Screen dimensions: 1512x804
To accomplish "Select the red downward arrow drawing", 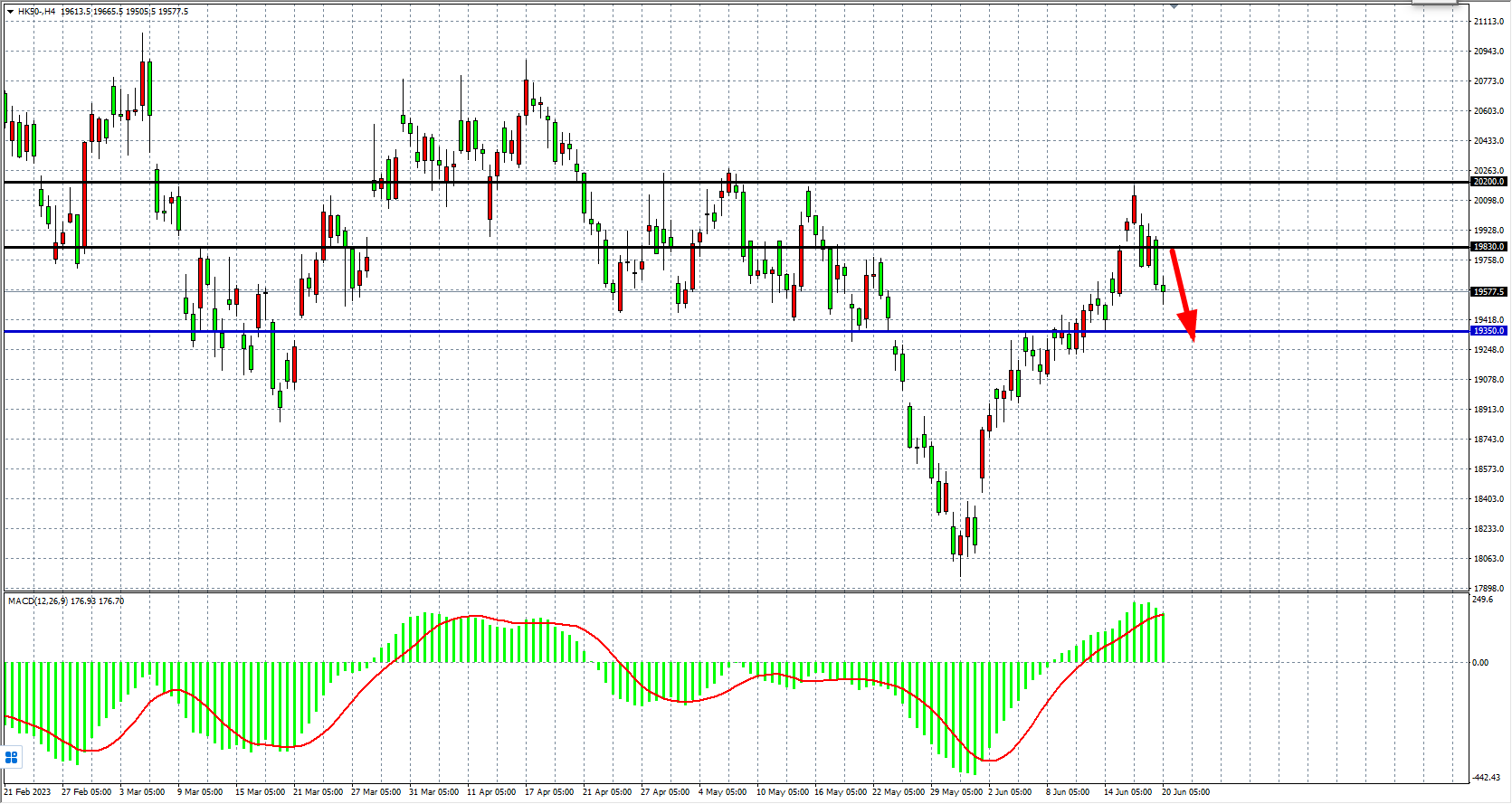I will click(1183, 292).
